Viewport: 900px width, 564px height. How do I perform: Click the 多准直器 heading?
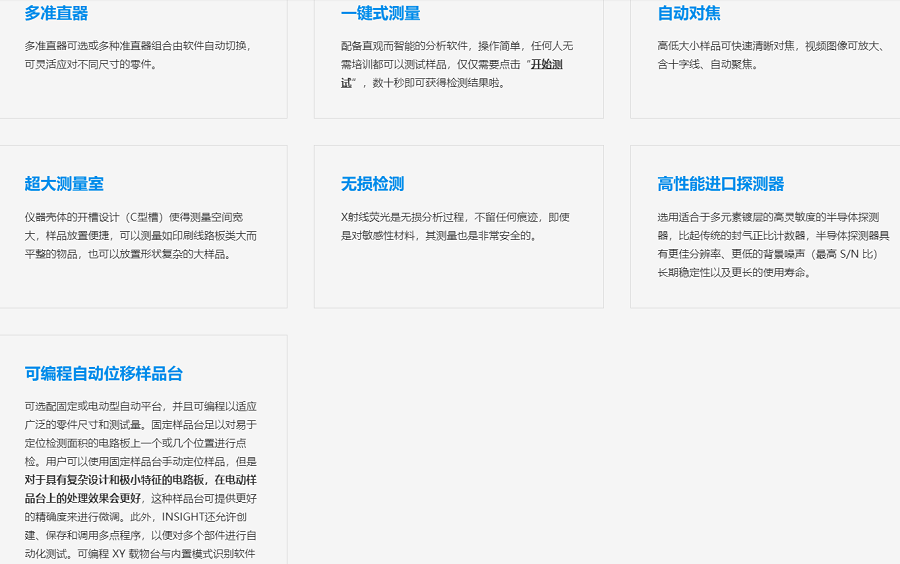pos(56,13)
